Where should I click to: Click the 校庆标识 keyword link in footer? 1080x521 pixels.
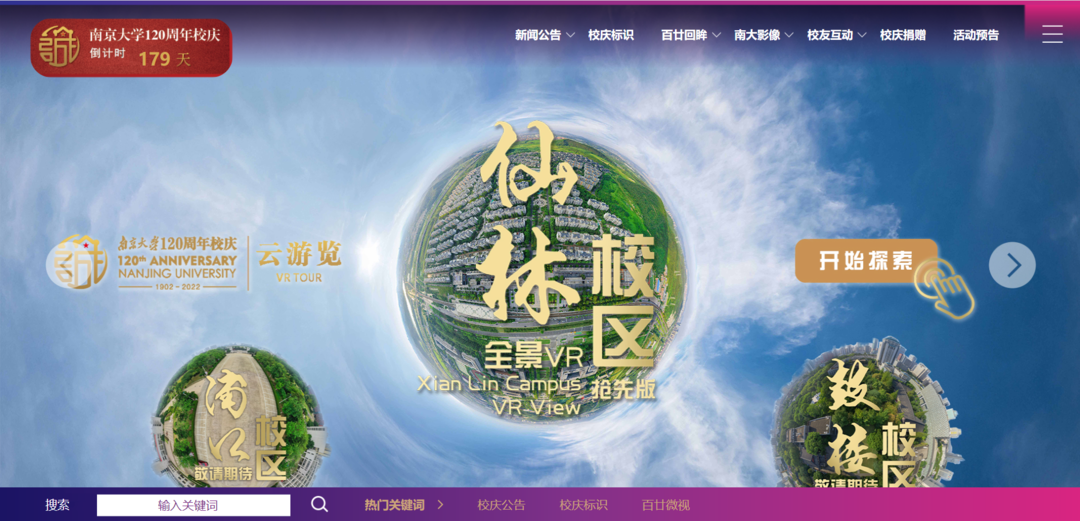click(x=583, y=505)
